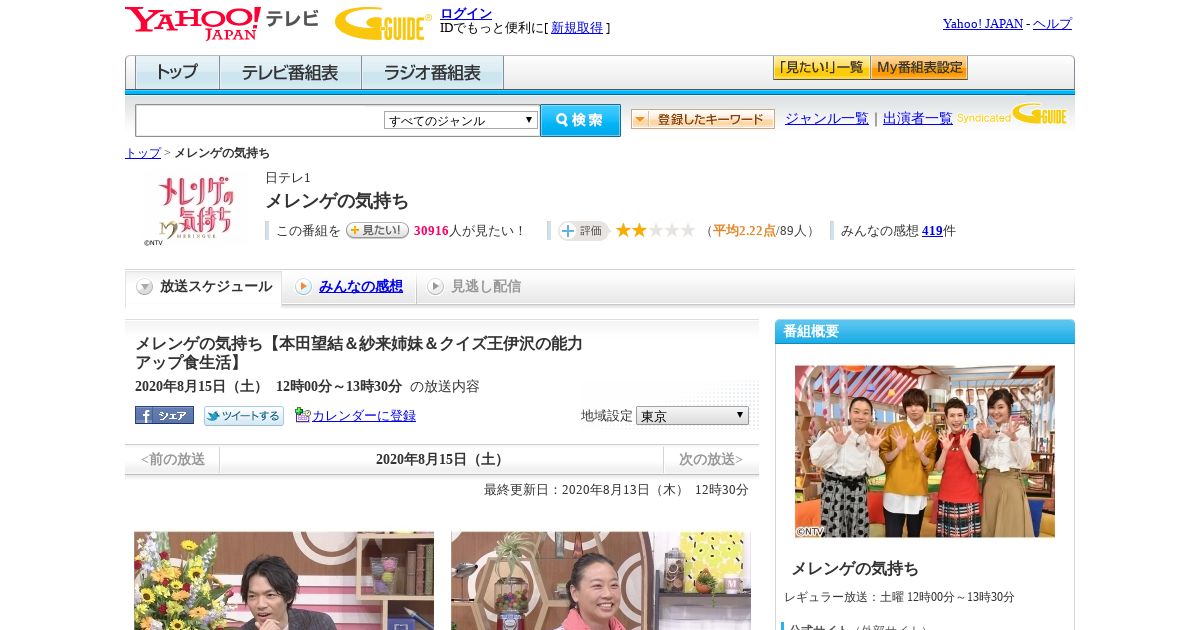Click the 平均2.22点 average score text

click(744, 231)
